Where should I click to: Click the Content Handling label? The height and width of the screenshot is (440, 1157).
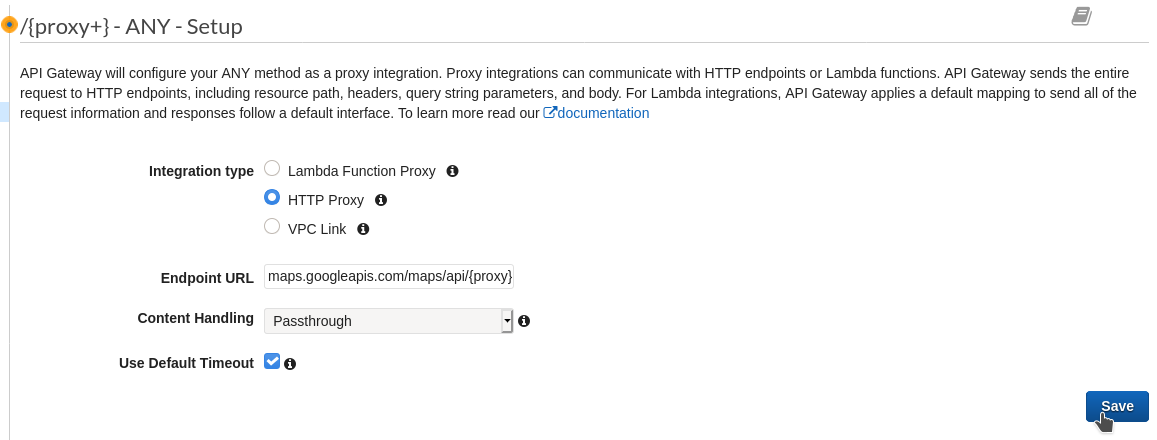click(x=196, y=318)
